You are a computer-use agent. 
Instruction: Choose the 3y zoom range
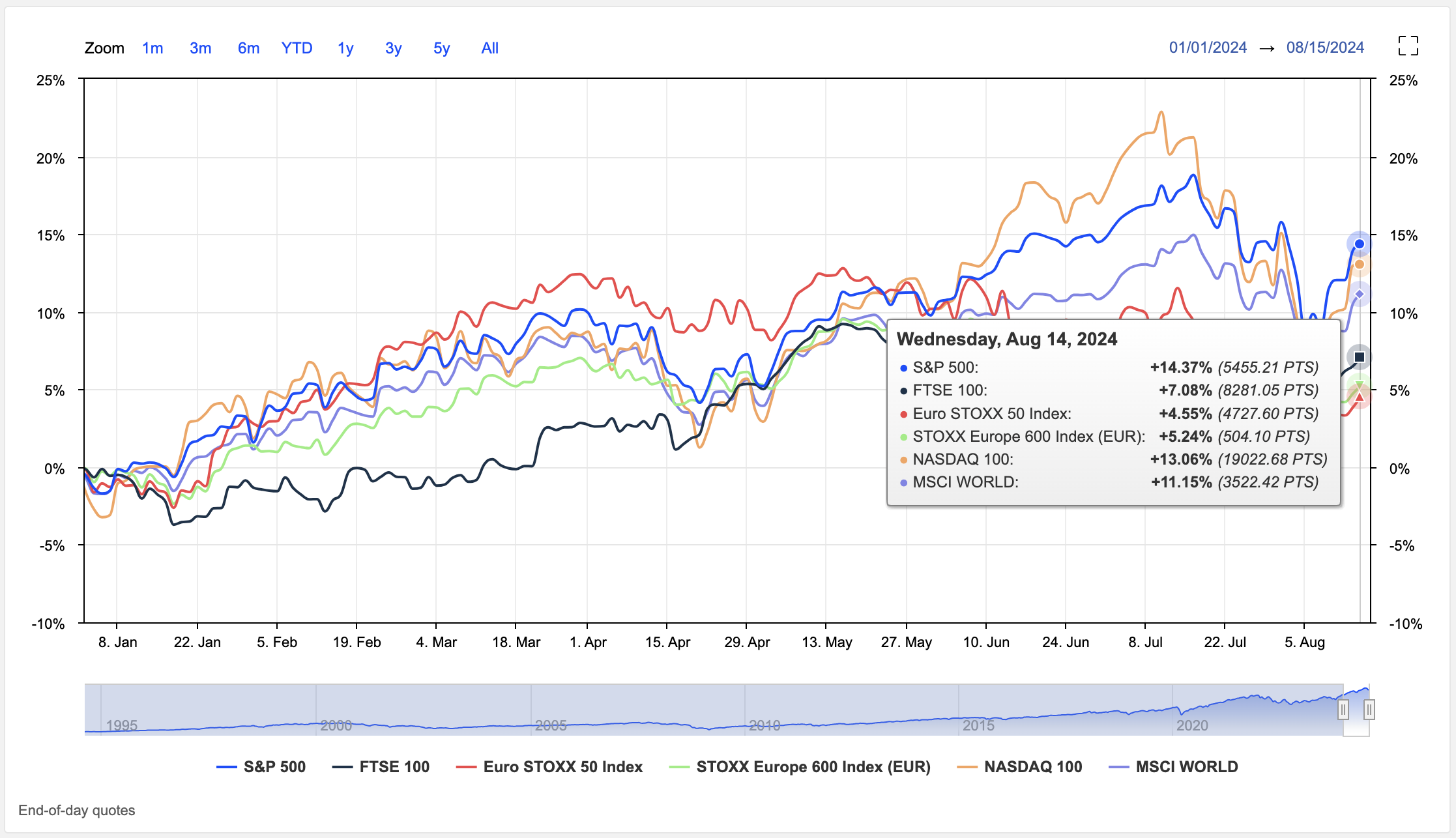393,48
